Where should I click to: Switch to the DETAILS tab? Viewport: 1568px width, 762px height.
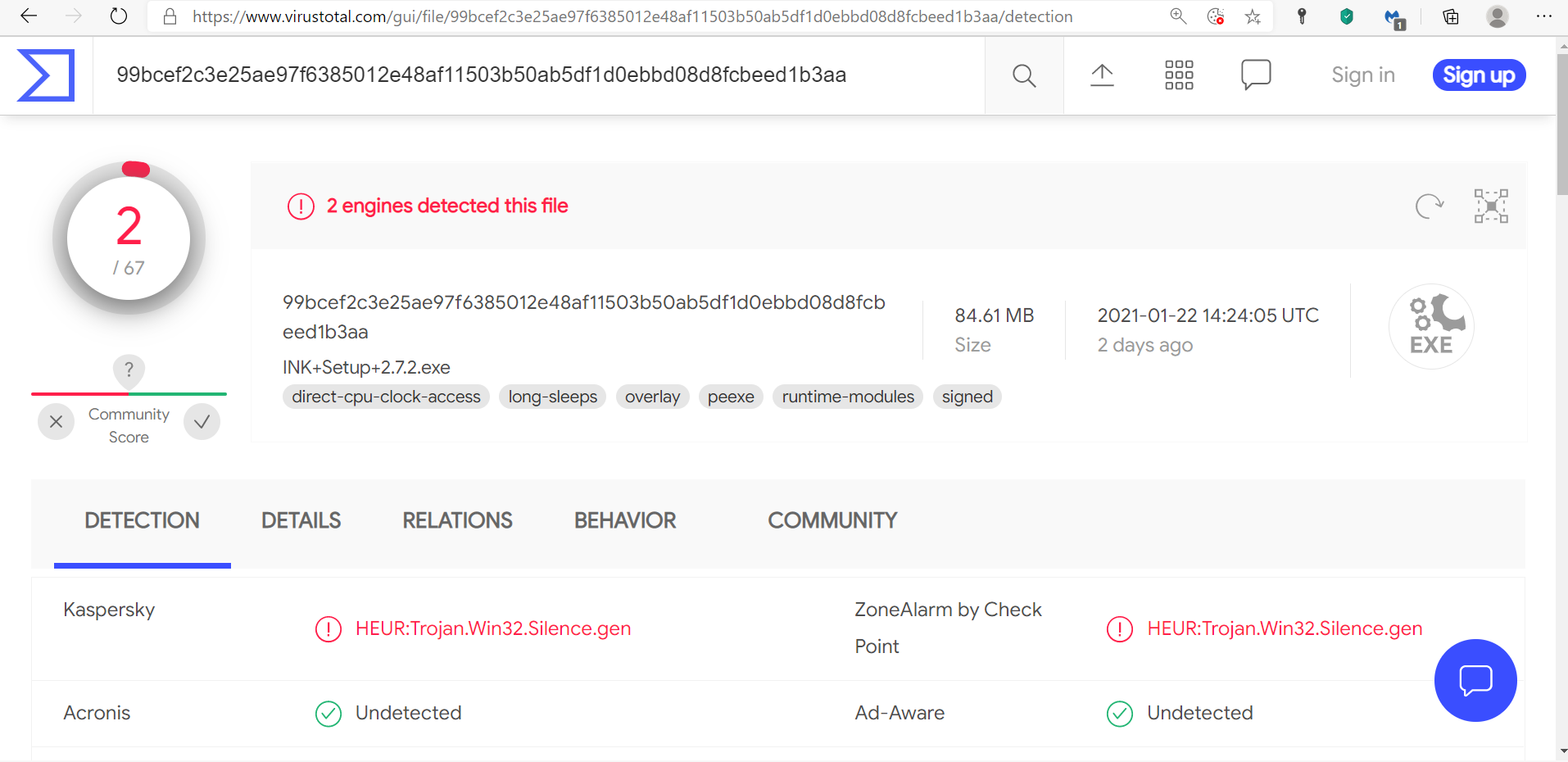click(x=301, y=521)
